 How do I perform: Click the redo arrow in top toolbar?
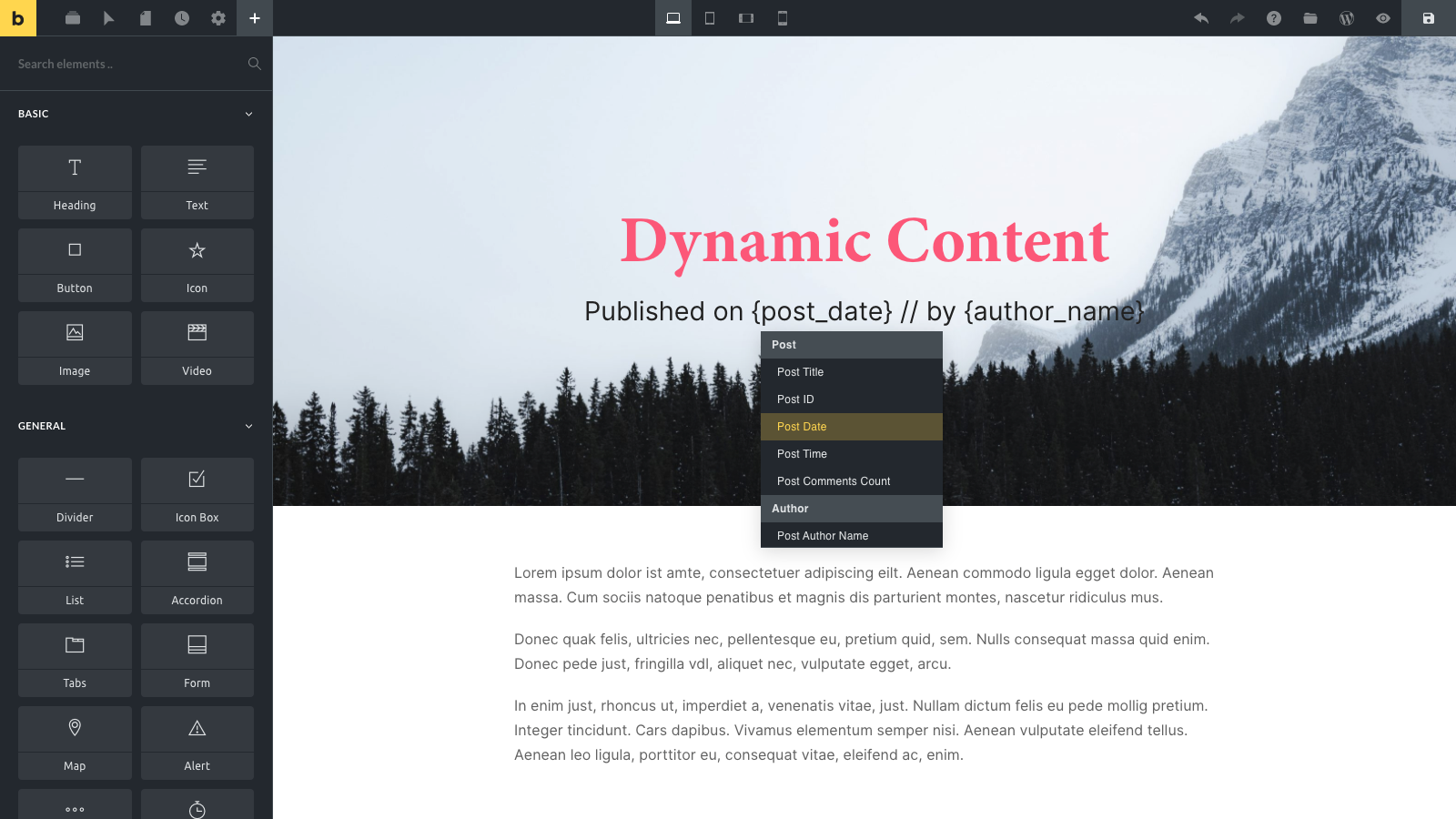tap(1238, 18)
